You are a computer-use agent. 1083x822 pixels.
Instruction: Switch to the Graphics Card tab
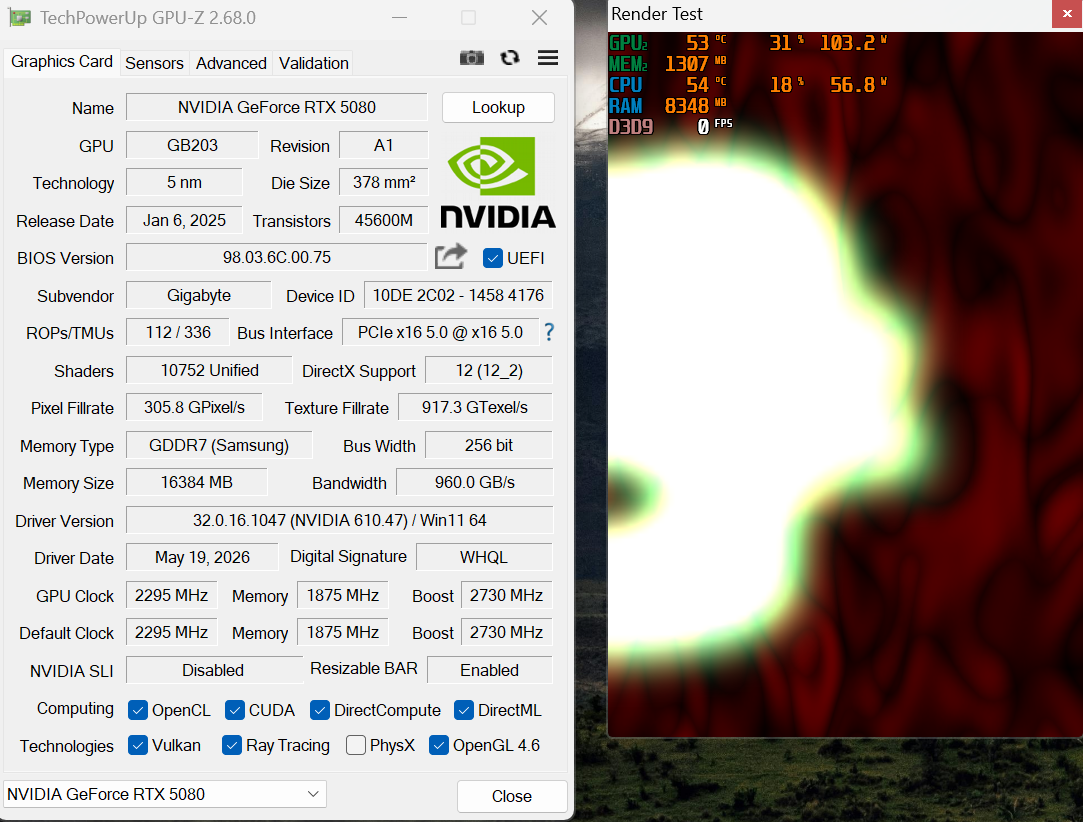(x=61, y=61)
